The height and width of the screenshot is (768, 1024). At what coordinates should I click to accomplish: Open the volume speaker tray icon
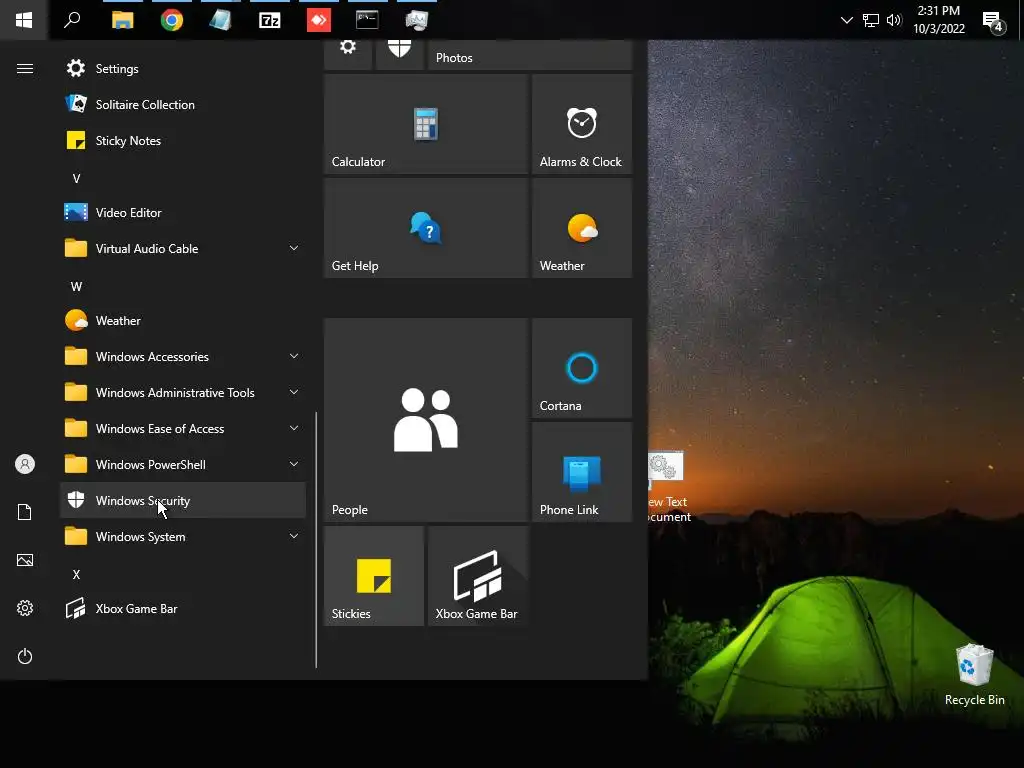point(894,20)
